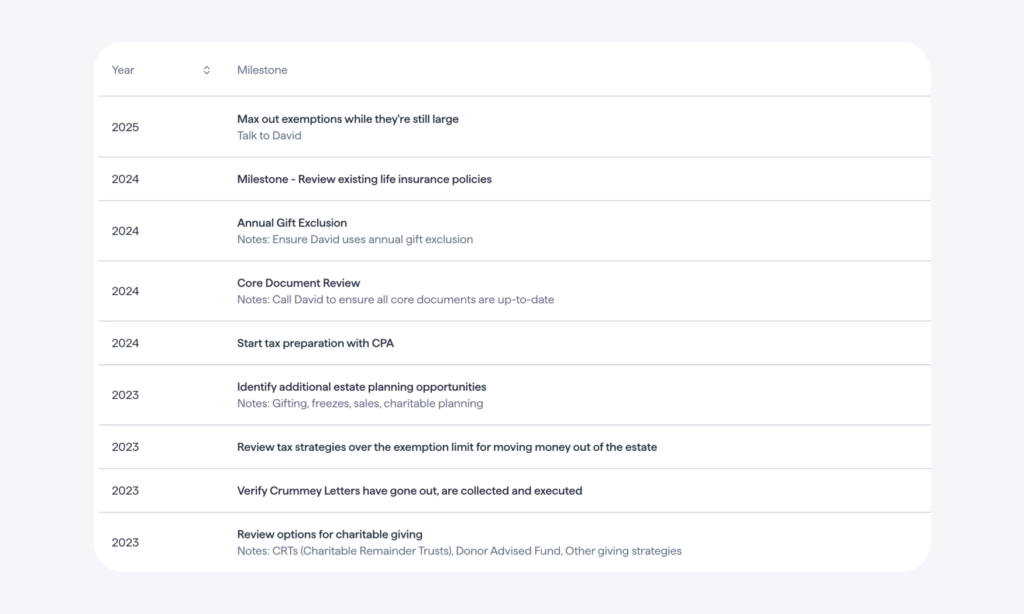Open 'Max out exemptions while they're still large' milestone

click(347, 119)
